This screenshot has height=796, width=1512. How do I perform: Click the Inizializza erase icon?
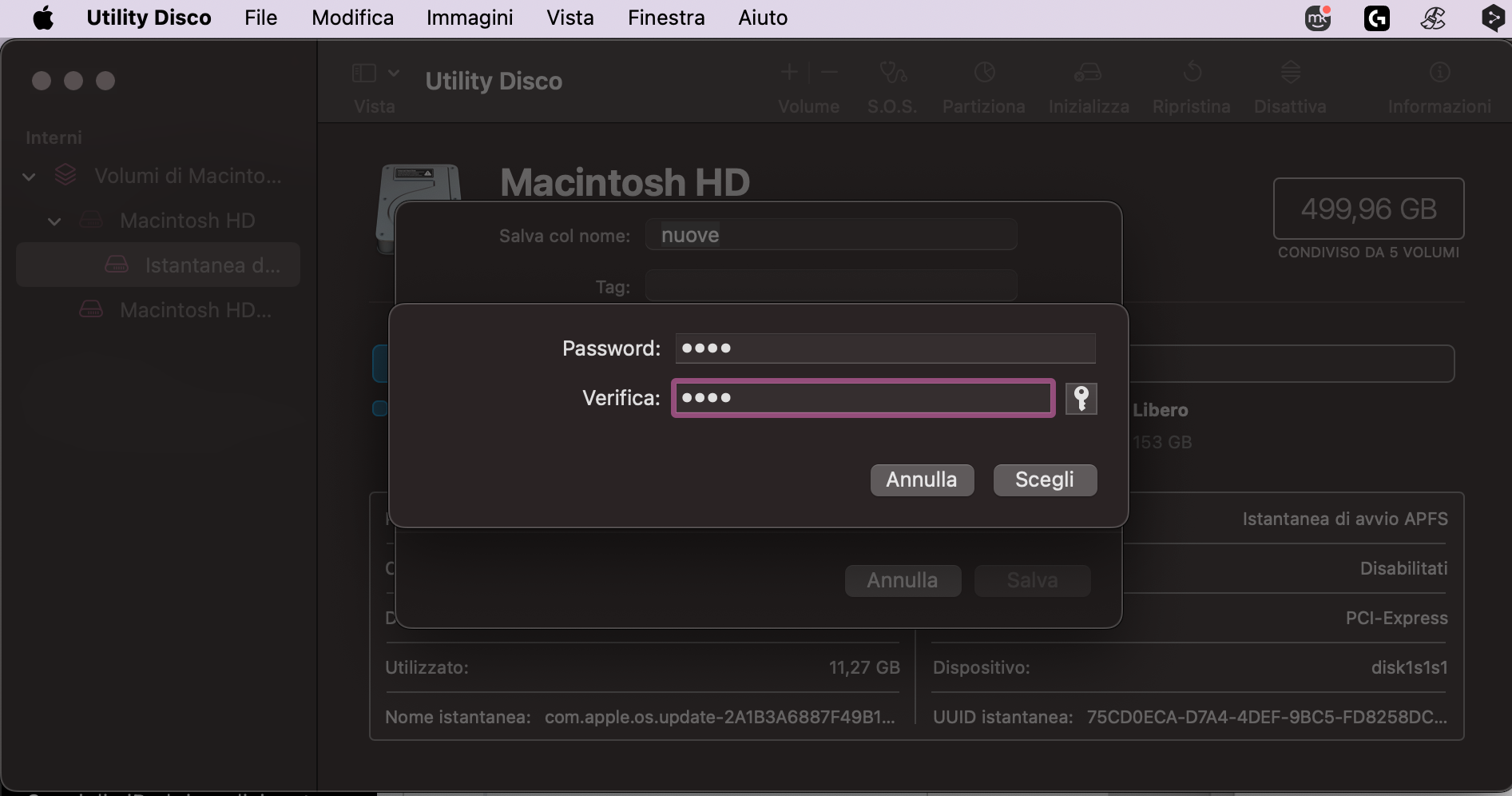pyautogui.click(x=1088, y=73)
